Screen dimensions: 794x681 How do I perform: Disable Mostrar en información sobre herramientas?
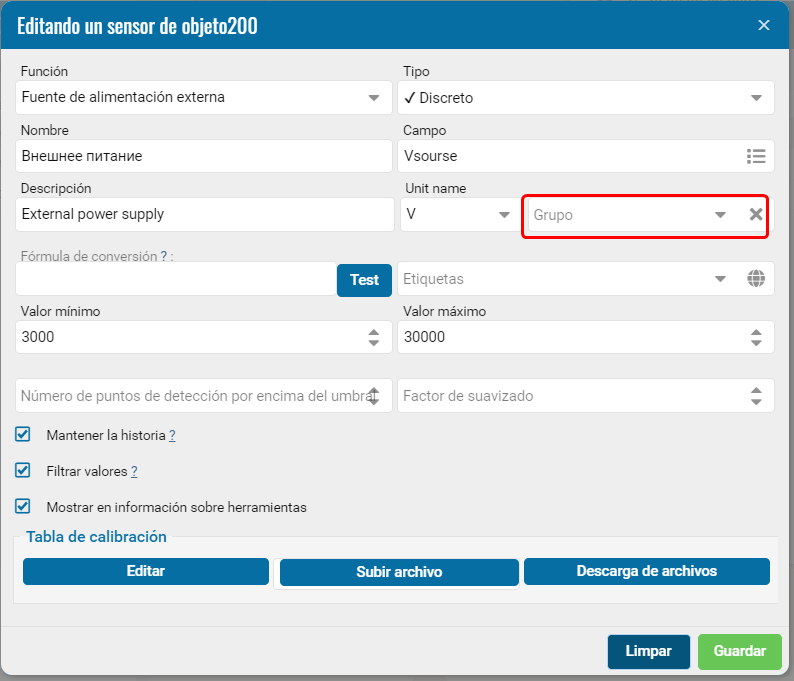click(x=23, y=506)
